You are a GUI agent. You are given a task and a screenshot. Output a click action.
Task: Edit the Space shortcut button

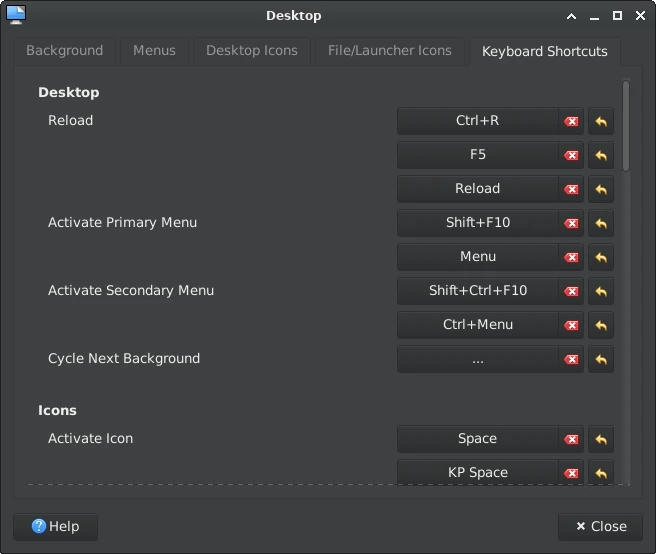478,439
